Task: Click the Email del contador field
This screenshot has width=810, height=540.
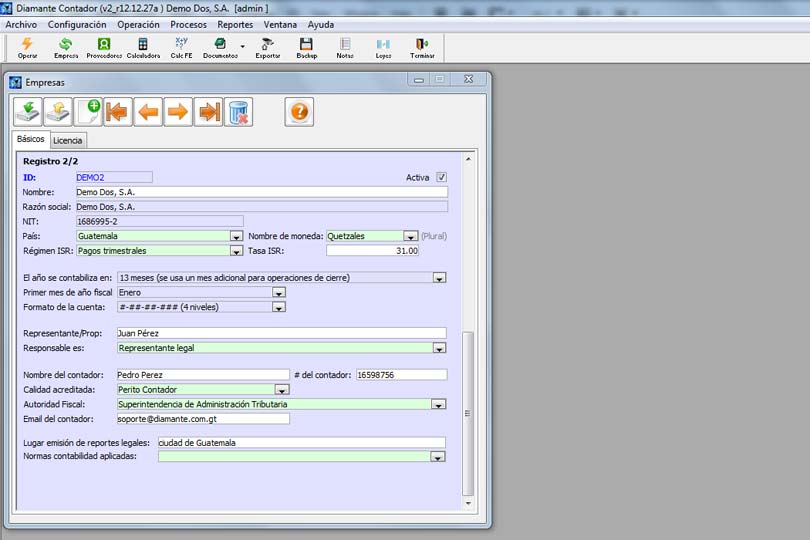Action: 203,419
